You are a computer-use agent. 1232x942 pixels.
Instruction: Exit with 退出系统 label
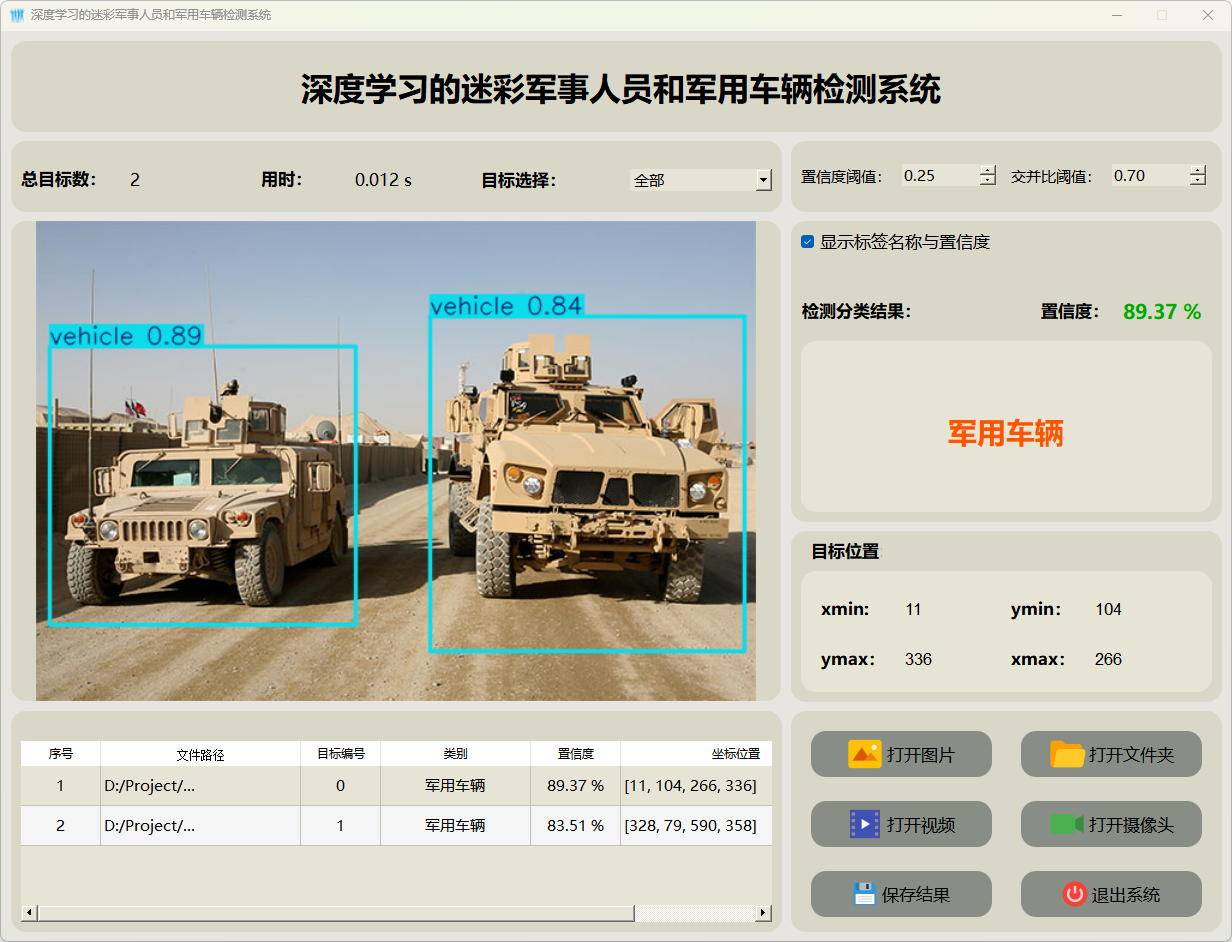[1125, 895]
